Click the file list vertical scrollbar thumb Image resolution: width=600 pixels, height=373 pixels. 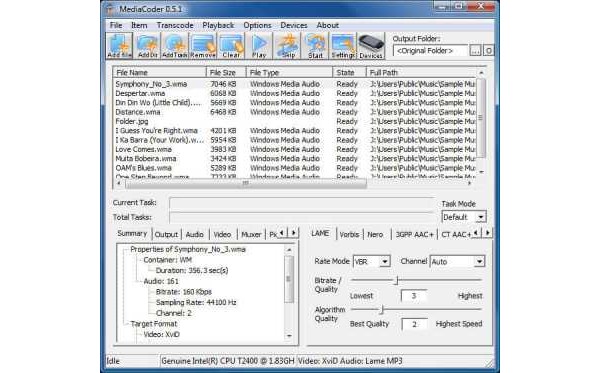pos(481,117)
